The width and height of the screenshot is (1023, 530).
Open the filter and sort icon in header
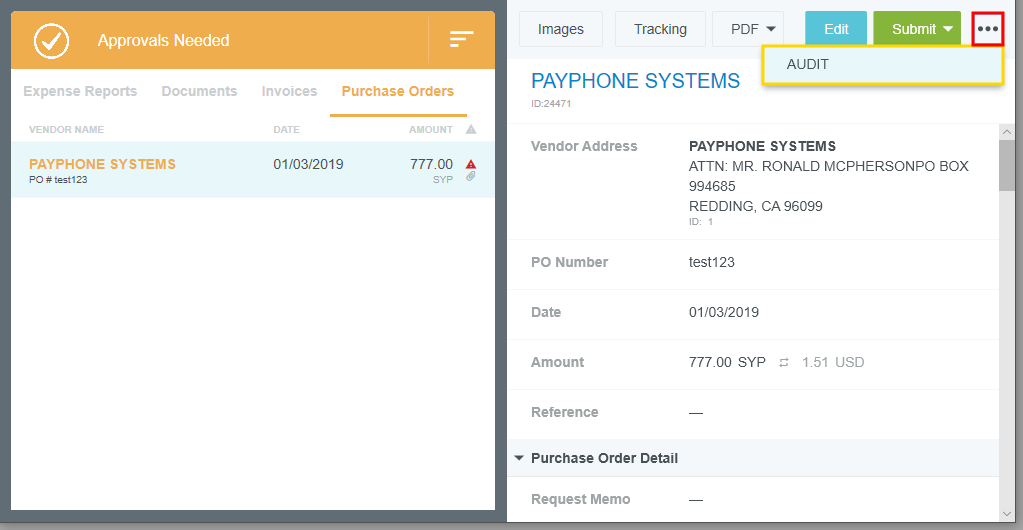461,40
